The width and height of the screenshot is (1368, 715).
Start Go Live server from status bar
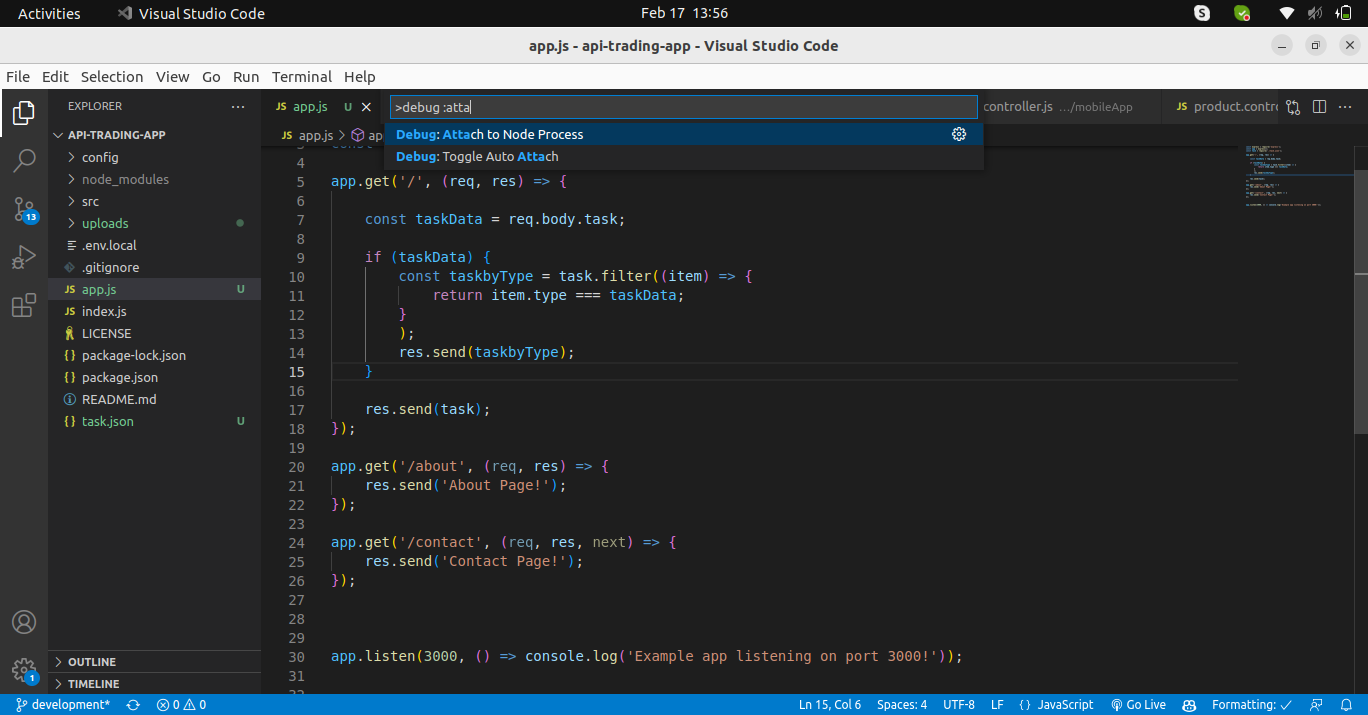click(x=1138, y=705)
